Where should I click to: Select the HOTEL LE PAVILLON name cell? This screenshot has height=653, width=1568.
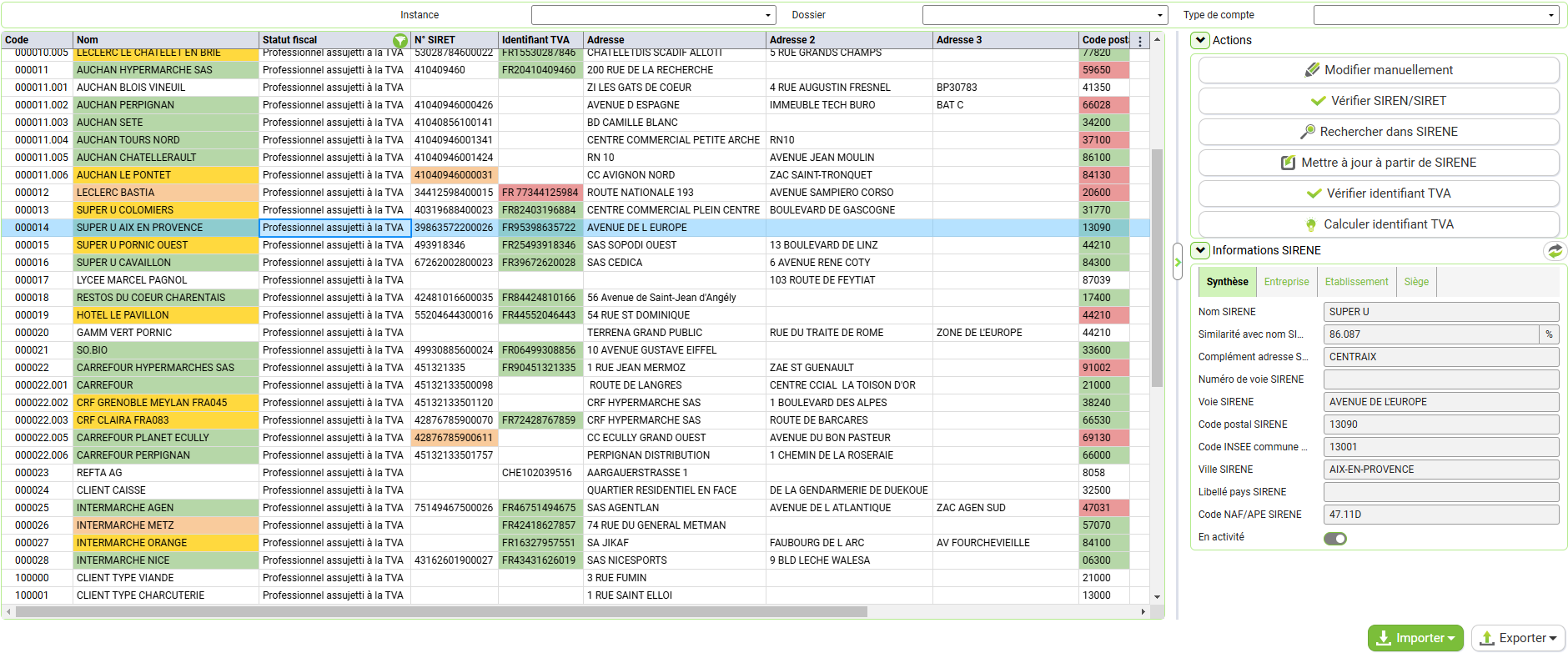pos(166,315)
